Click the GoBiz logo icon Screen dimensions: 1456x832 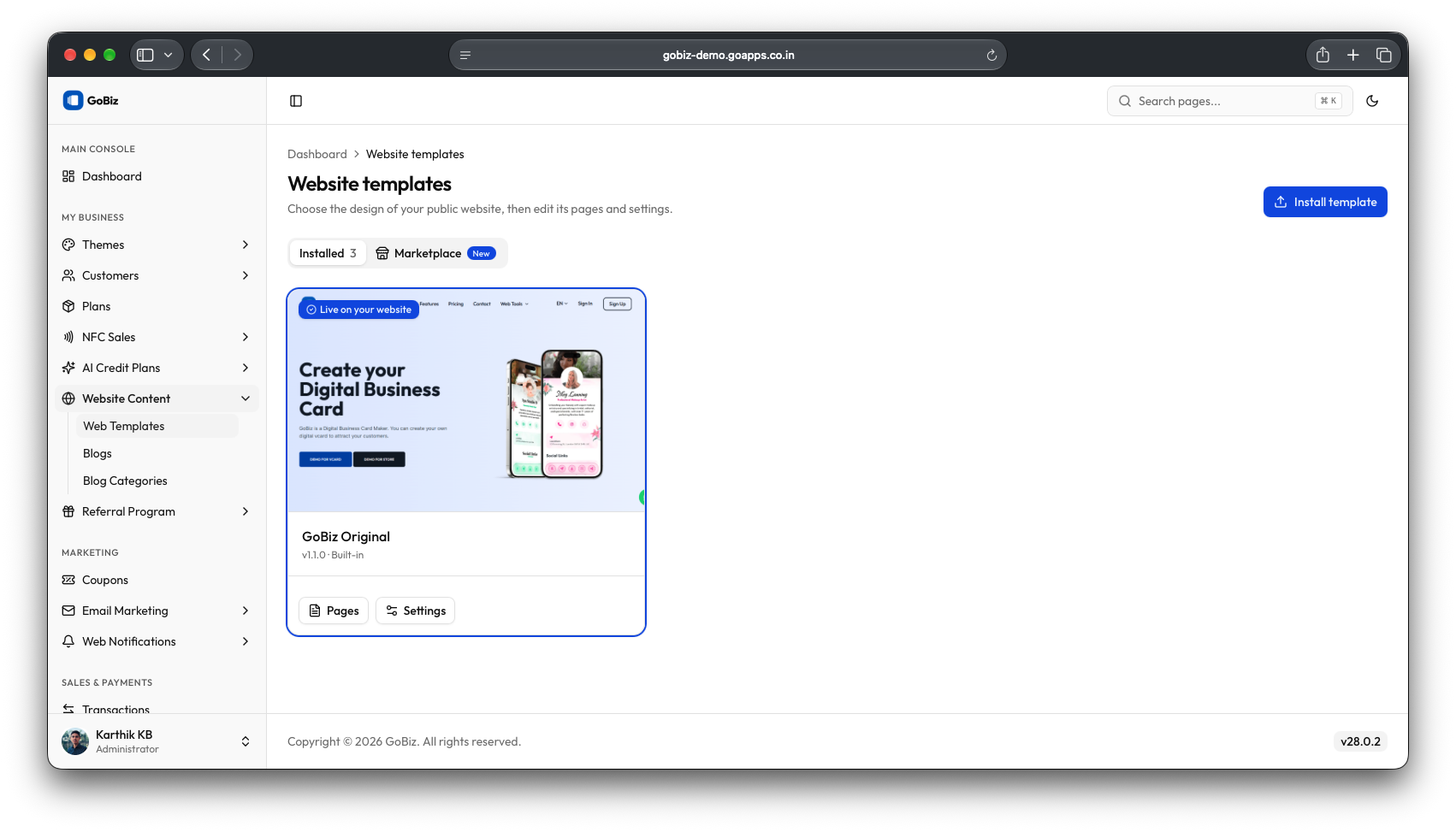[73, 100]
